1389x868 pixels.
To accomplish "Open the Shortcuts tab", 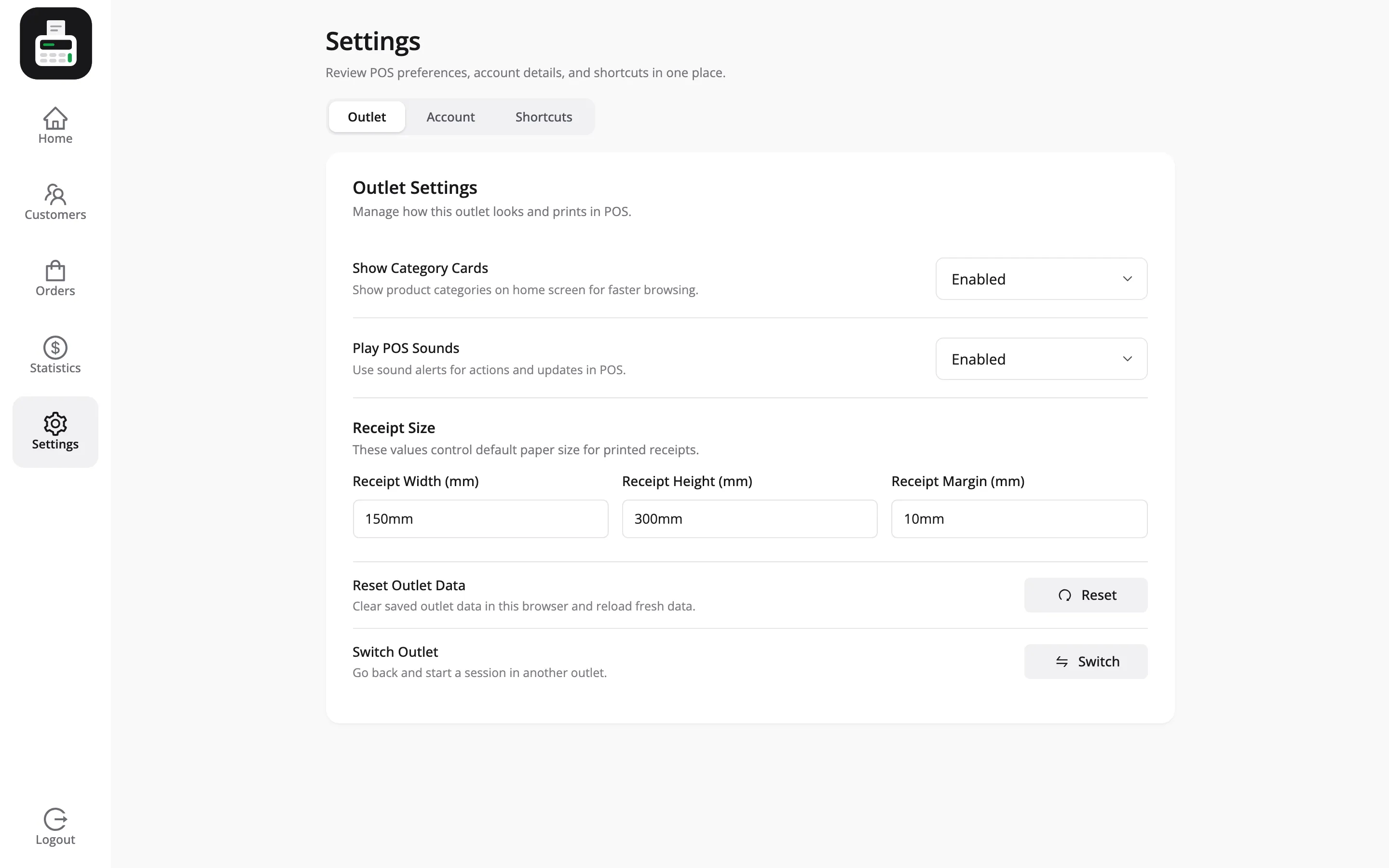I will tap(544, 117).
